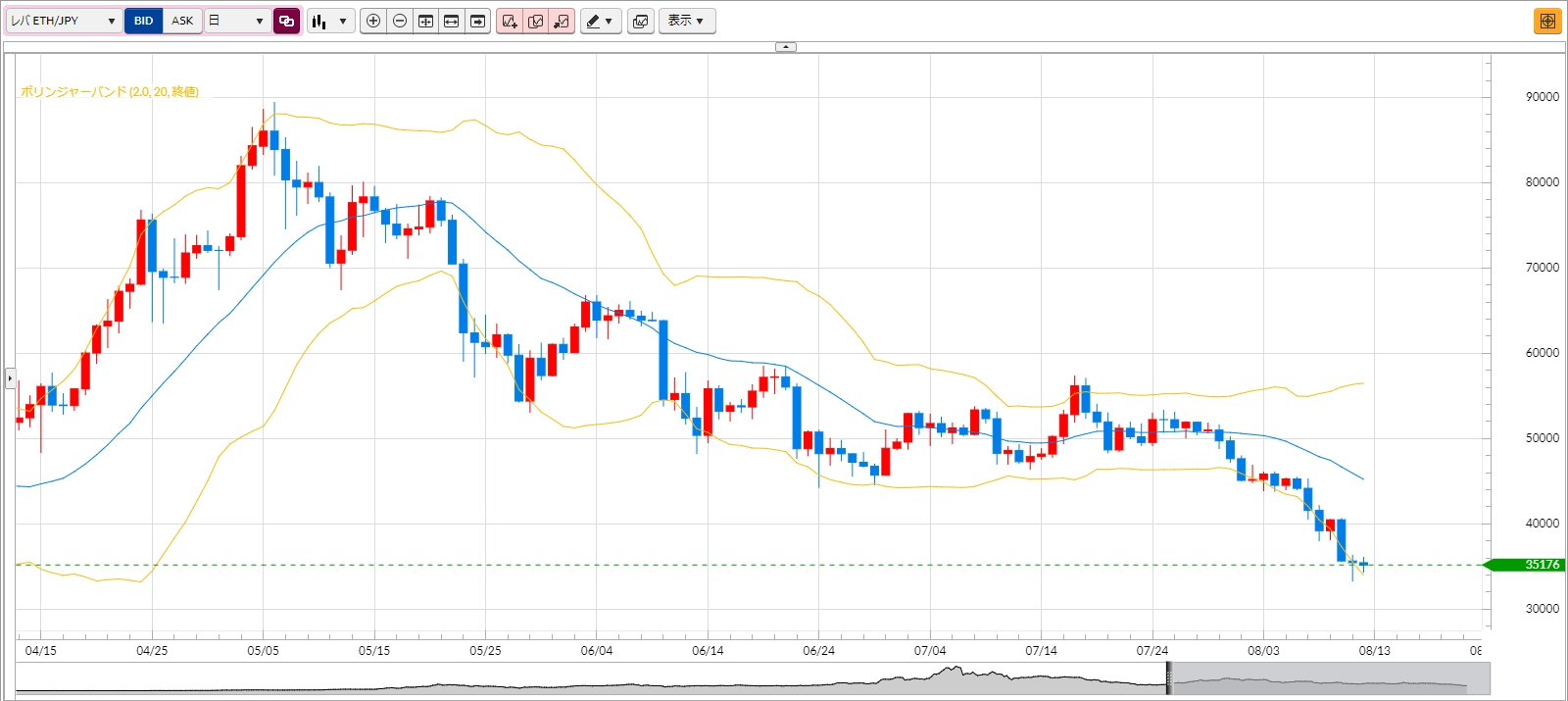Click the range navigator handle below chart

1168,678
